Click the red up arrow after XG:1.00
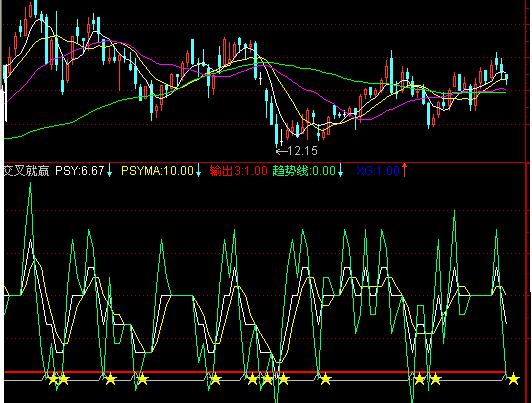Screen dimensions: 532x403 404,170
